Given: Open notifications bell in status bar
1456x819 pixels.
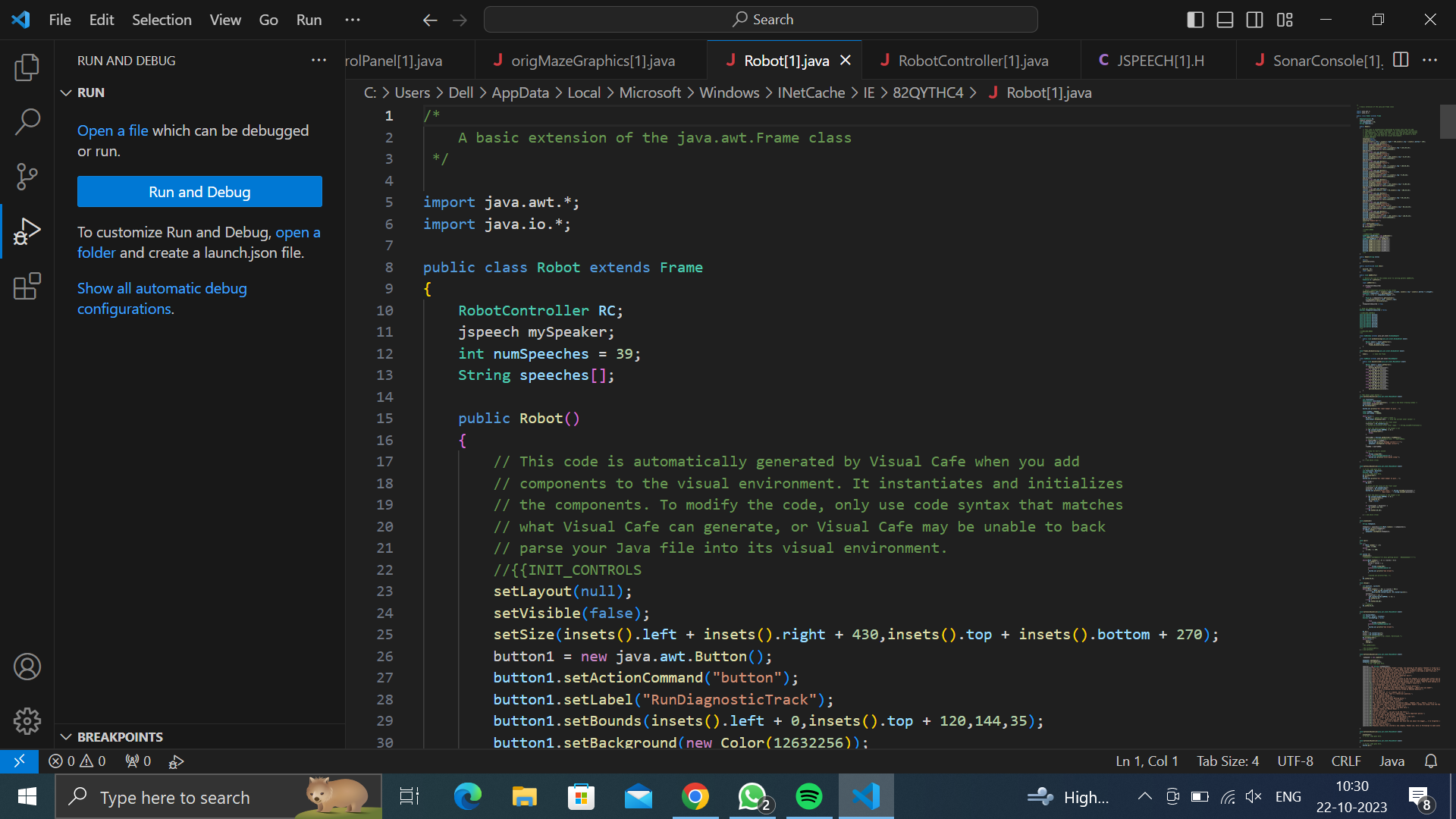Looking at the screenshot, I should [1431, 761].
